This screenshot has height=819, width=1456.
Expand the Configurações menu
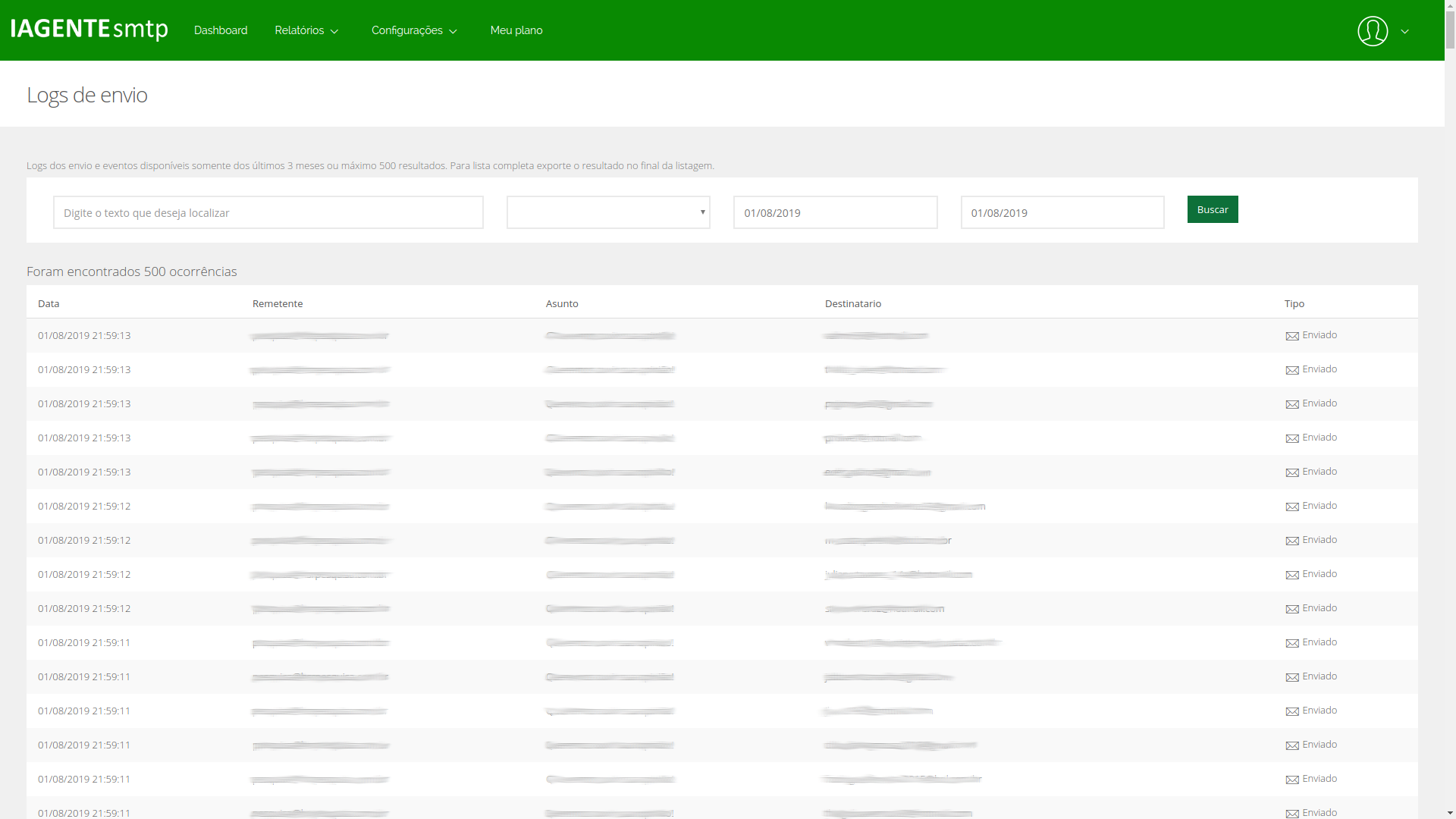coord(407,30)
